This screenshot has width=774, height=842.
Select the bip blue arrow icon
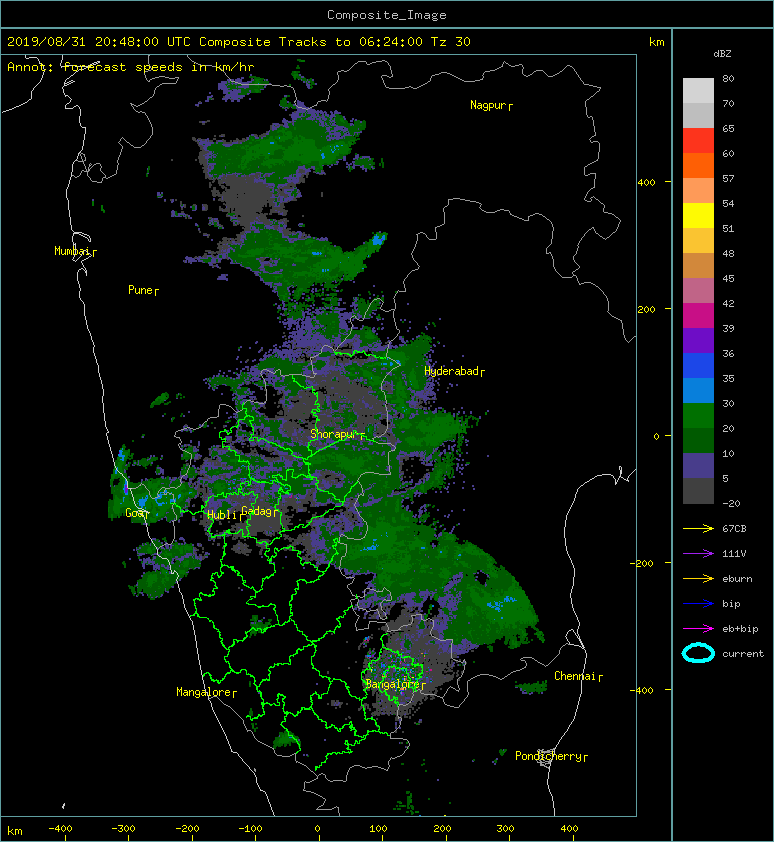[x=698, y=604]
